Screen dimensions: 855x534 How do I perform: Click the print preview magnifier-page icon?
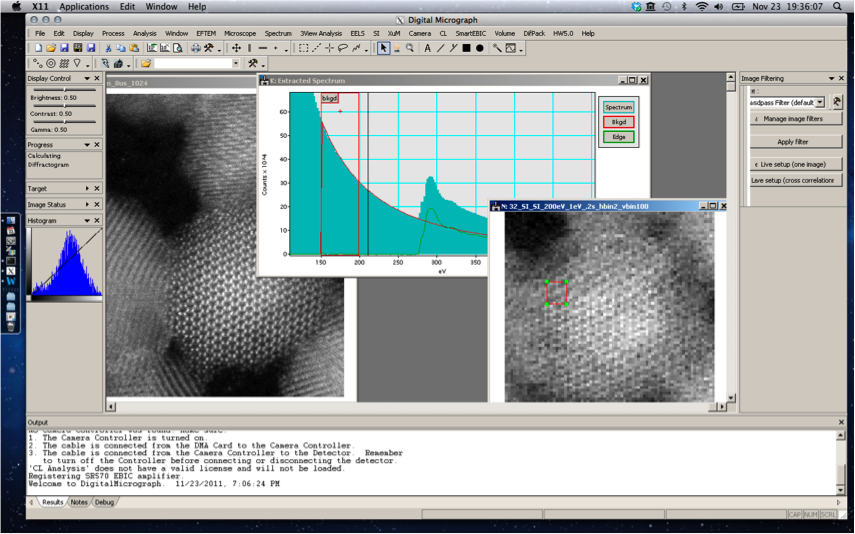(178, 49)
